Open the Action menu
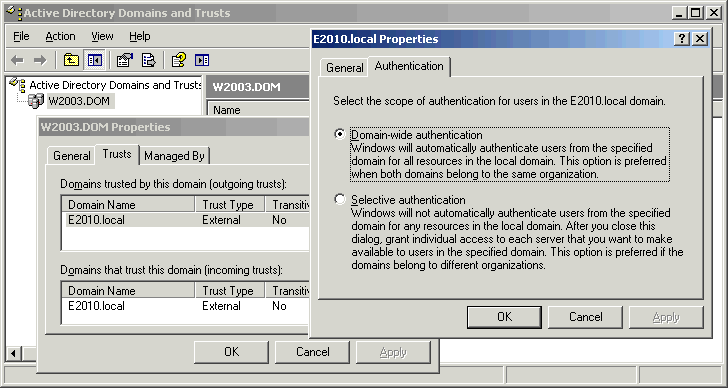 (60, 36)
